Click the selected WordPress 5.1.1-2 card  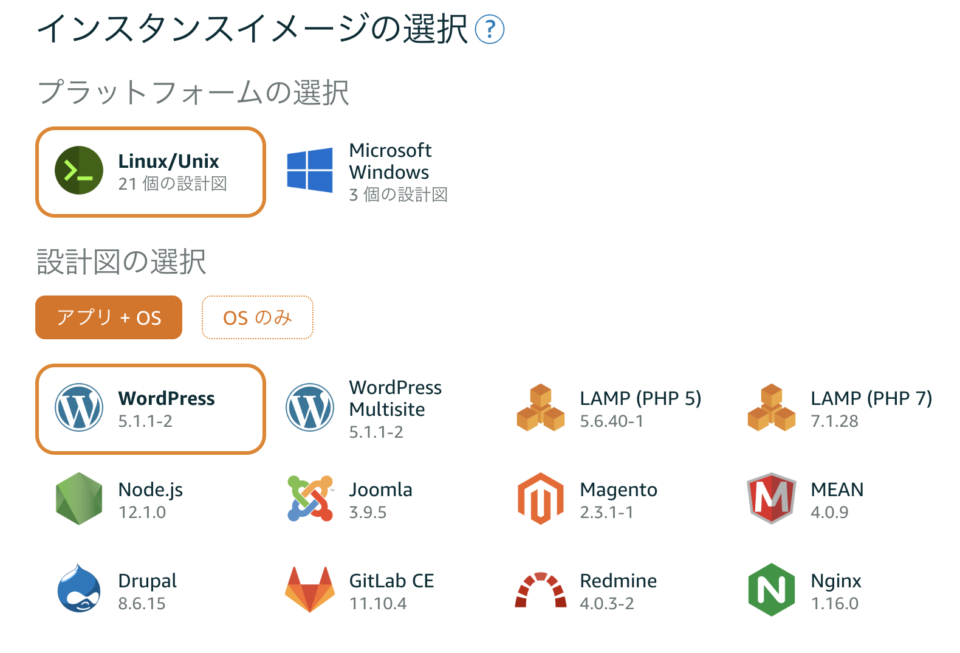pyautogui.click(x=150, y=409)
